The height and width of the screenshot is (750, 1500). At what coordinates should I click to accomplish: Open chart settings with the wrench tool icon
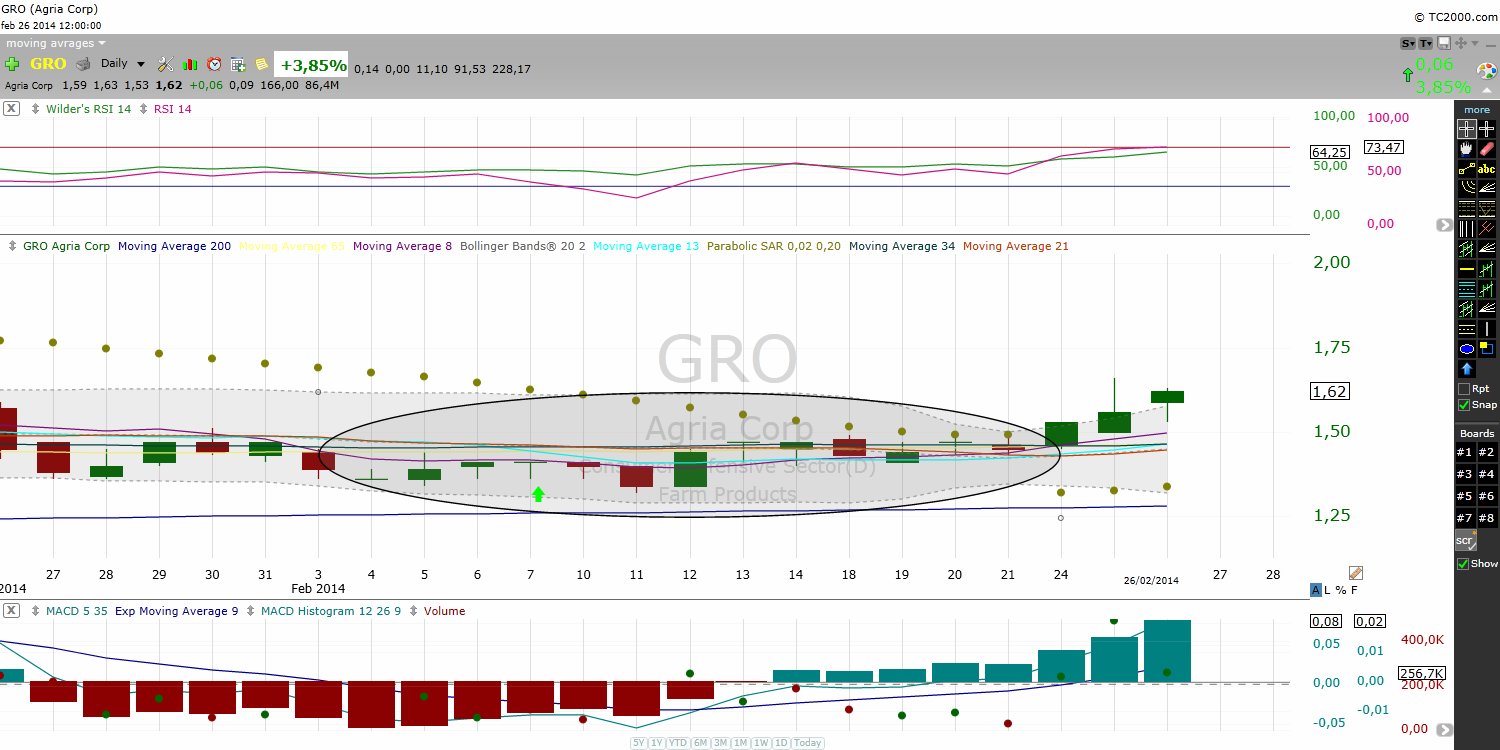pos(164,63)
